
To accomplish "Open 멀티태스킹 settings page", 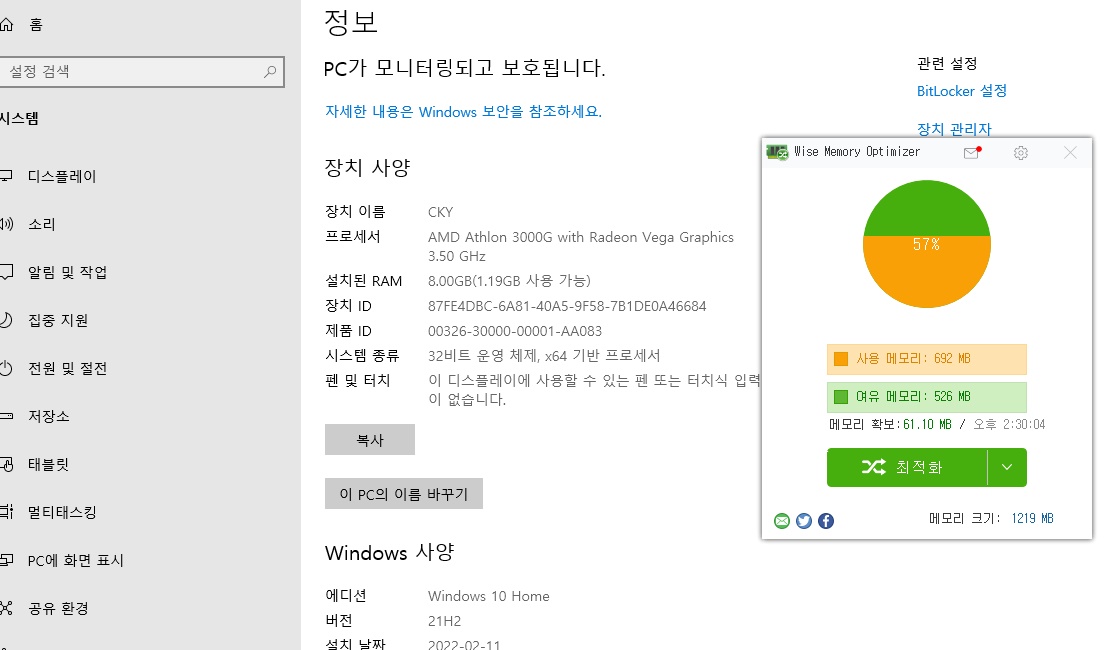I will coord(62,512).
